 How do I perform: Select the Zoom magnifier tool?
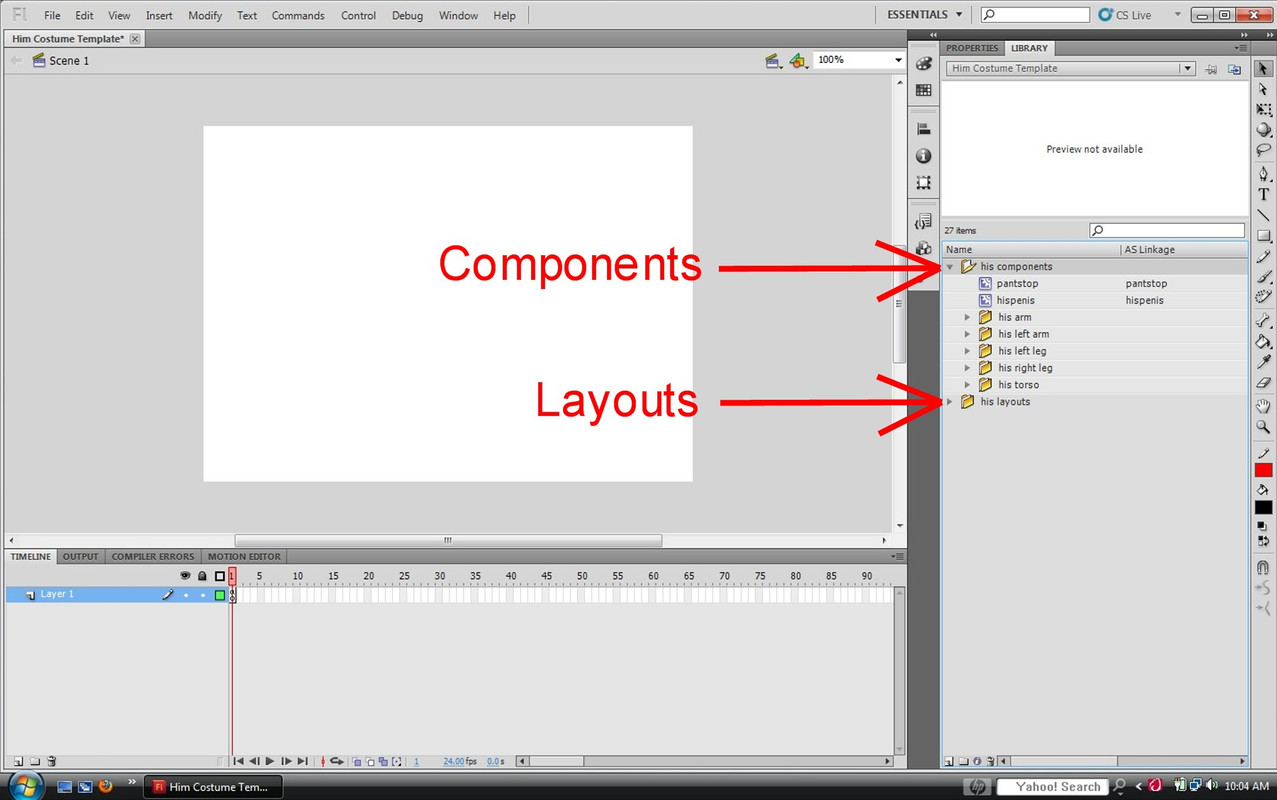click(x=1263, y=427)
